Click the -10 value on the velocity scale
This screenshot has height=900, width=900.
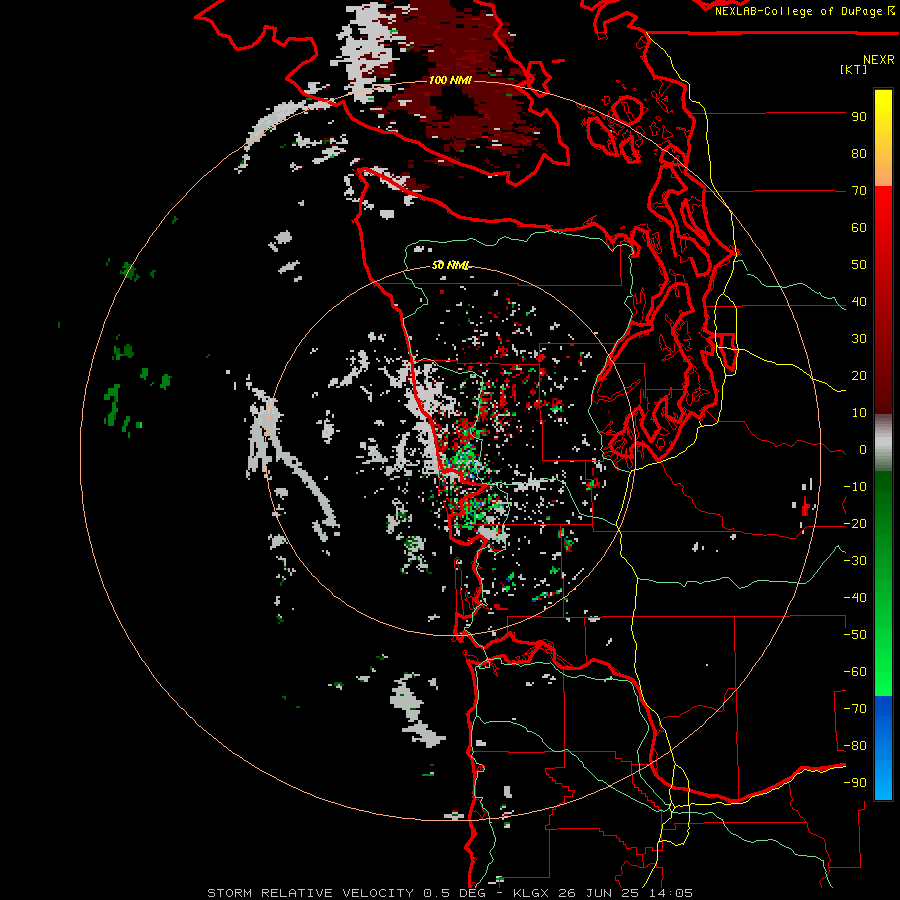(x=855, y=487)
